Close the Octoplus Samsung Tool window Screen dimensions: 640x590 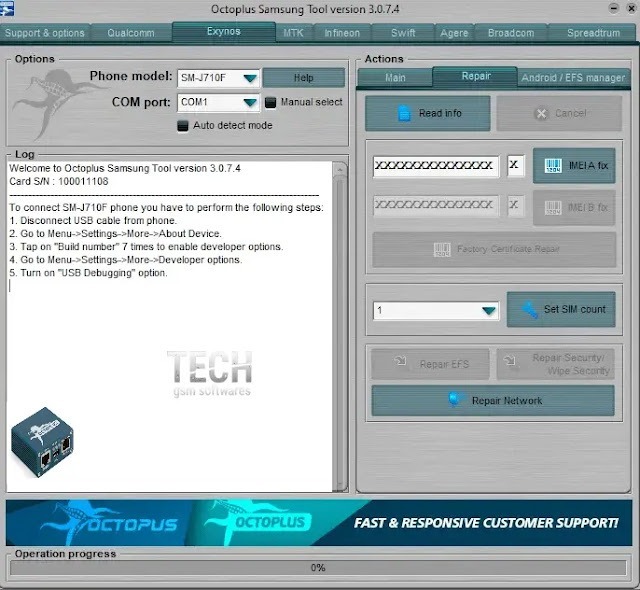pyautogui.click(x=631, y=8)
